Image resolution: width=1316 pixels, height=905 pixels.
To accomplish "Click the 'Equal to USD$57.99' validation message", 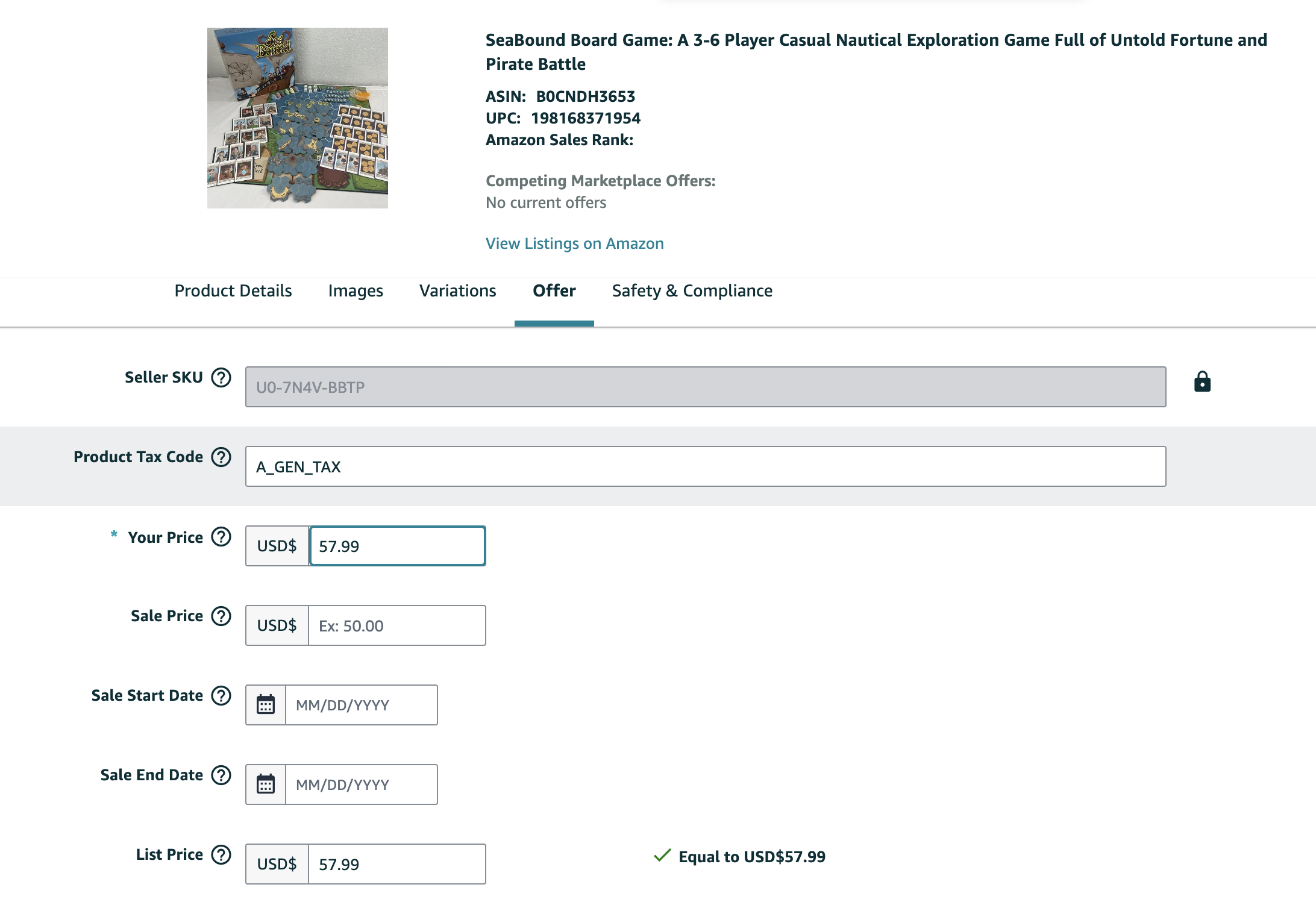I will (x=752, y=857).
